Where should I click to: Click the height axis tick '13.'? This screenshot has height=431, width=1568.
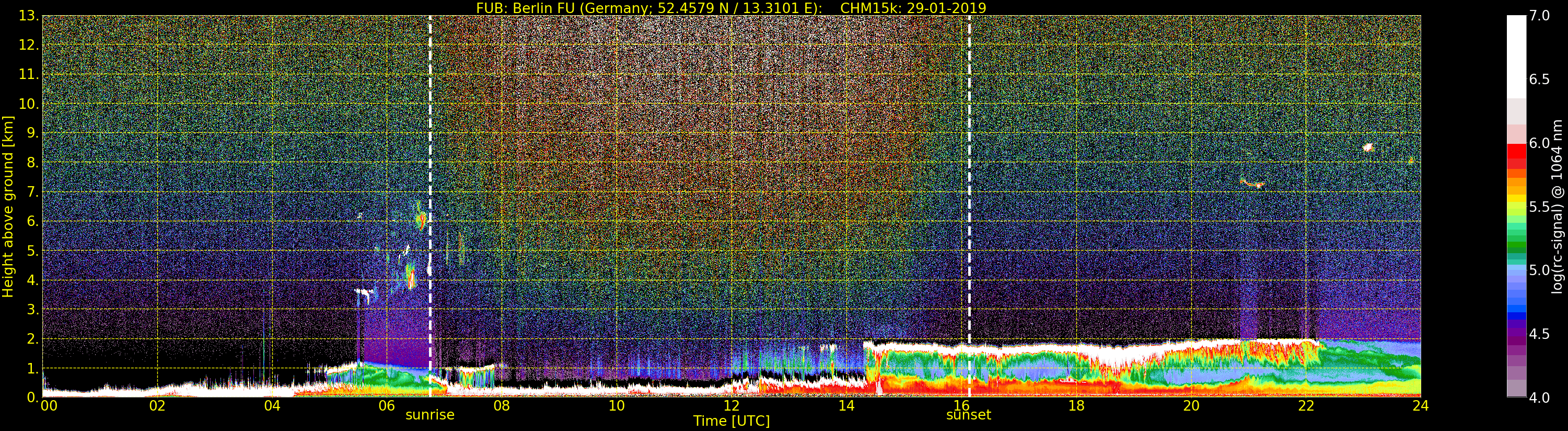tap(29, 16)
